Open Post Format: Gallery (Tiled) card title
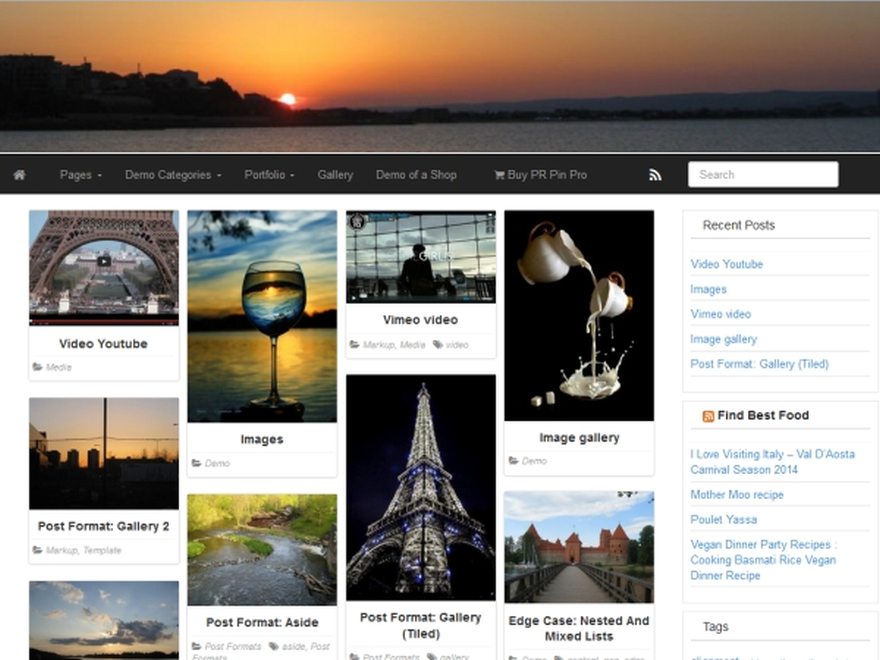 pyautogui.click(x=420, y=626)
